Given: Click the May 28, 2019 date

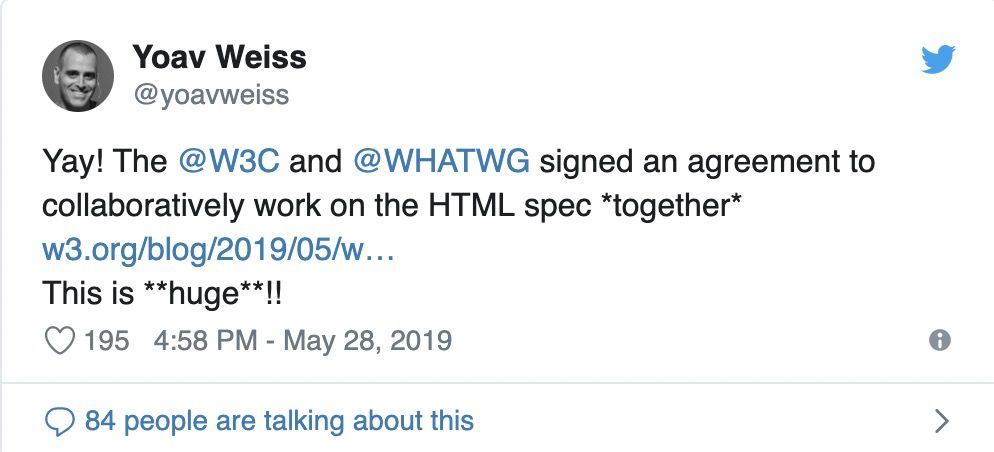Looking at the screenshot, I should [x=368, y=341].
